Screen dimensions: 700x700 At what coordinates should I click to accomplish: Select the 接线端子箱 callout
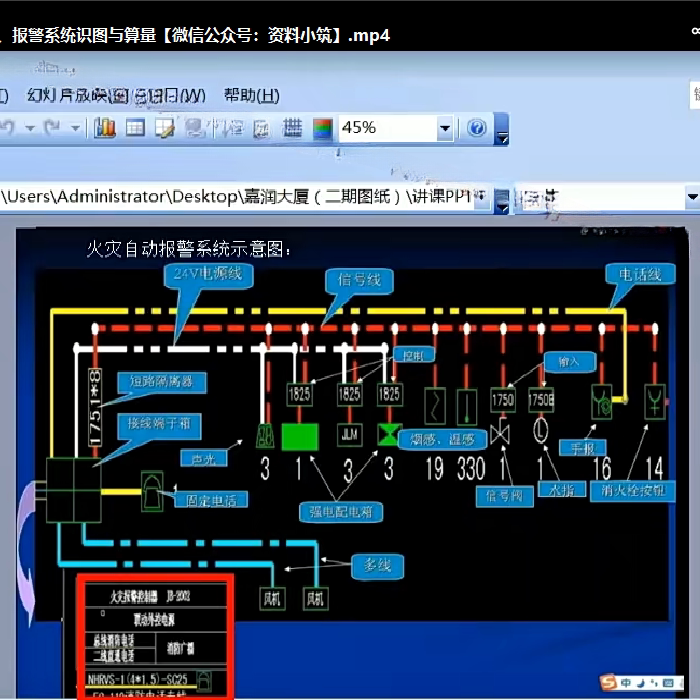tap(159, 424)
